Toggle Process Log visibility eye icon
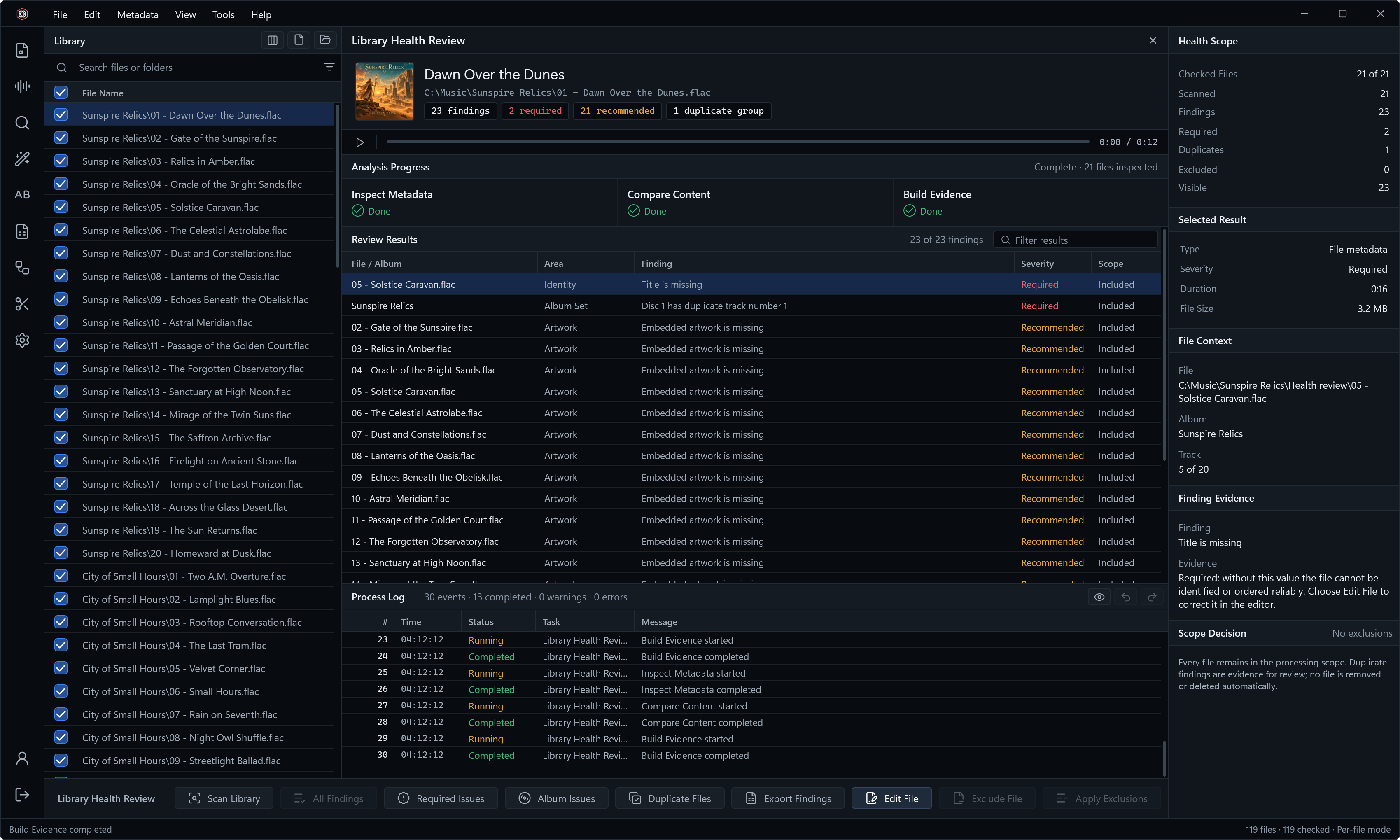The height and width of the screenshot is (840, 1400). coord(1099,597)
